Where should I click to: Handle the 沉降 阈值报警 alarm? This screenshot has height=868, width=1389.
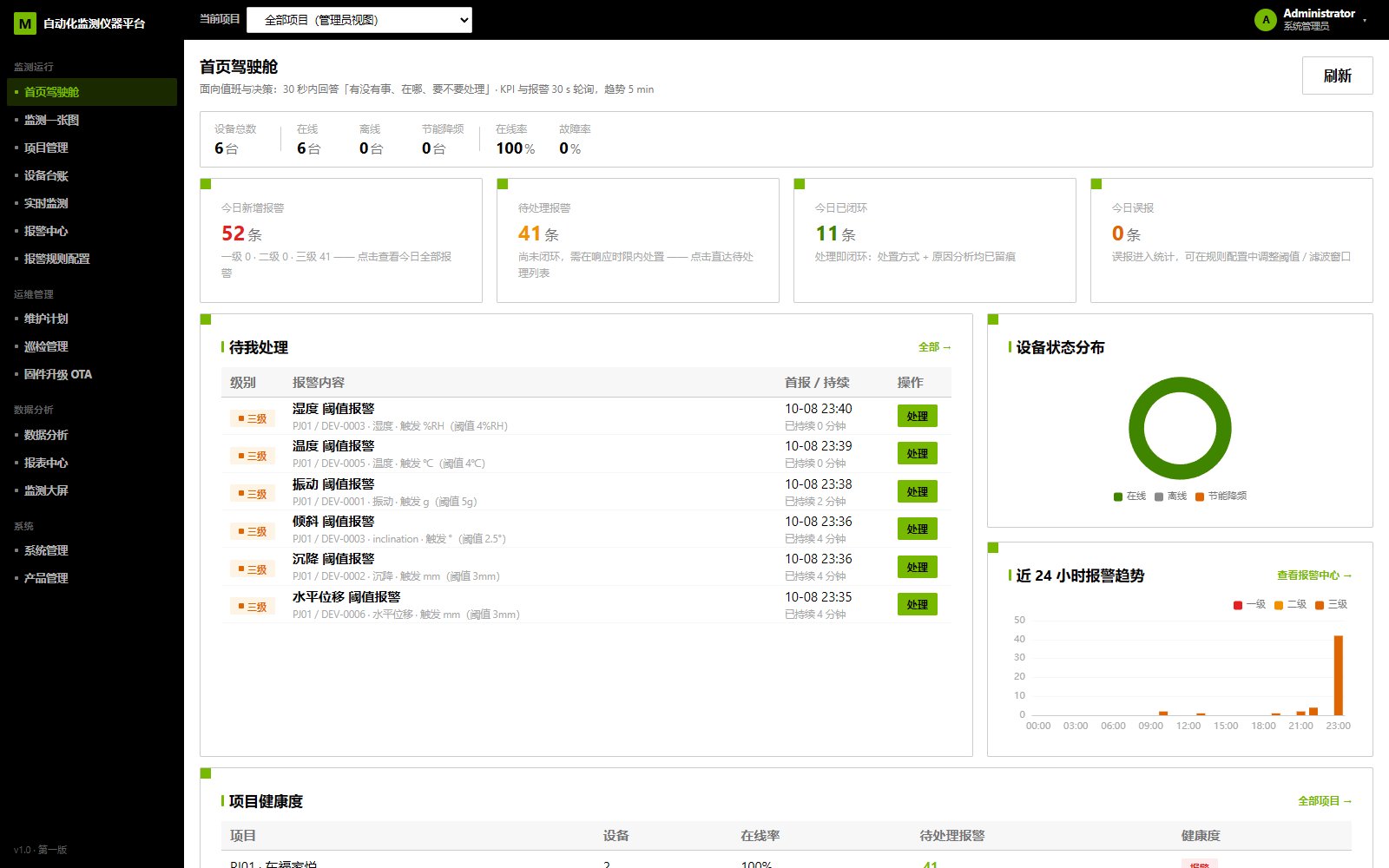tap(918, 568)
